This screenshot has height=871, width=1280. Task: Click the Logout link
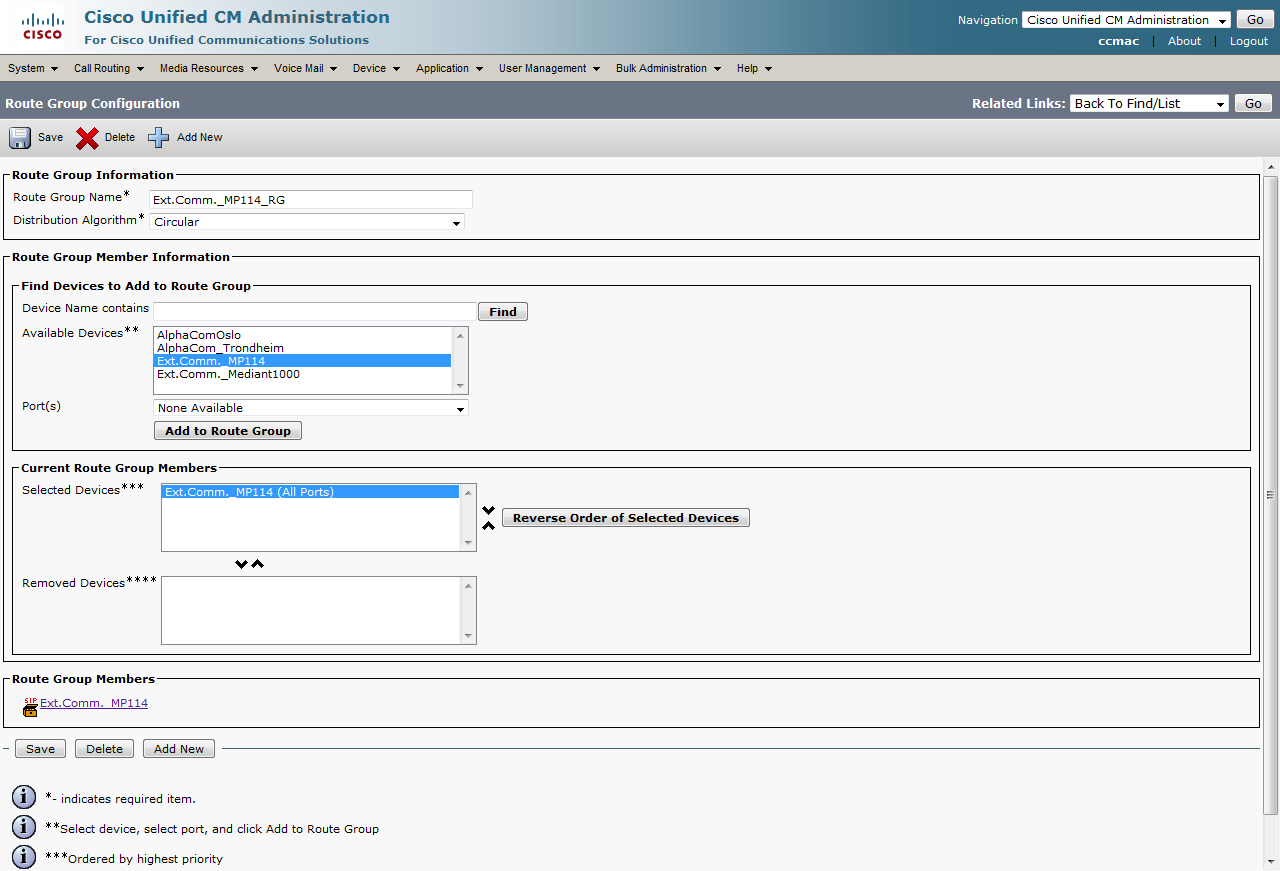click(x=1248, y=41)
